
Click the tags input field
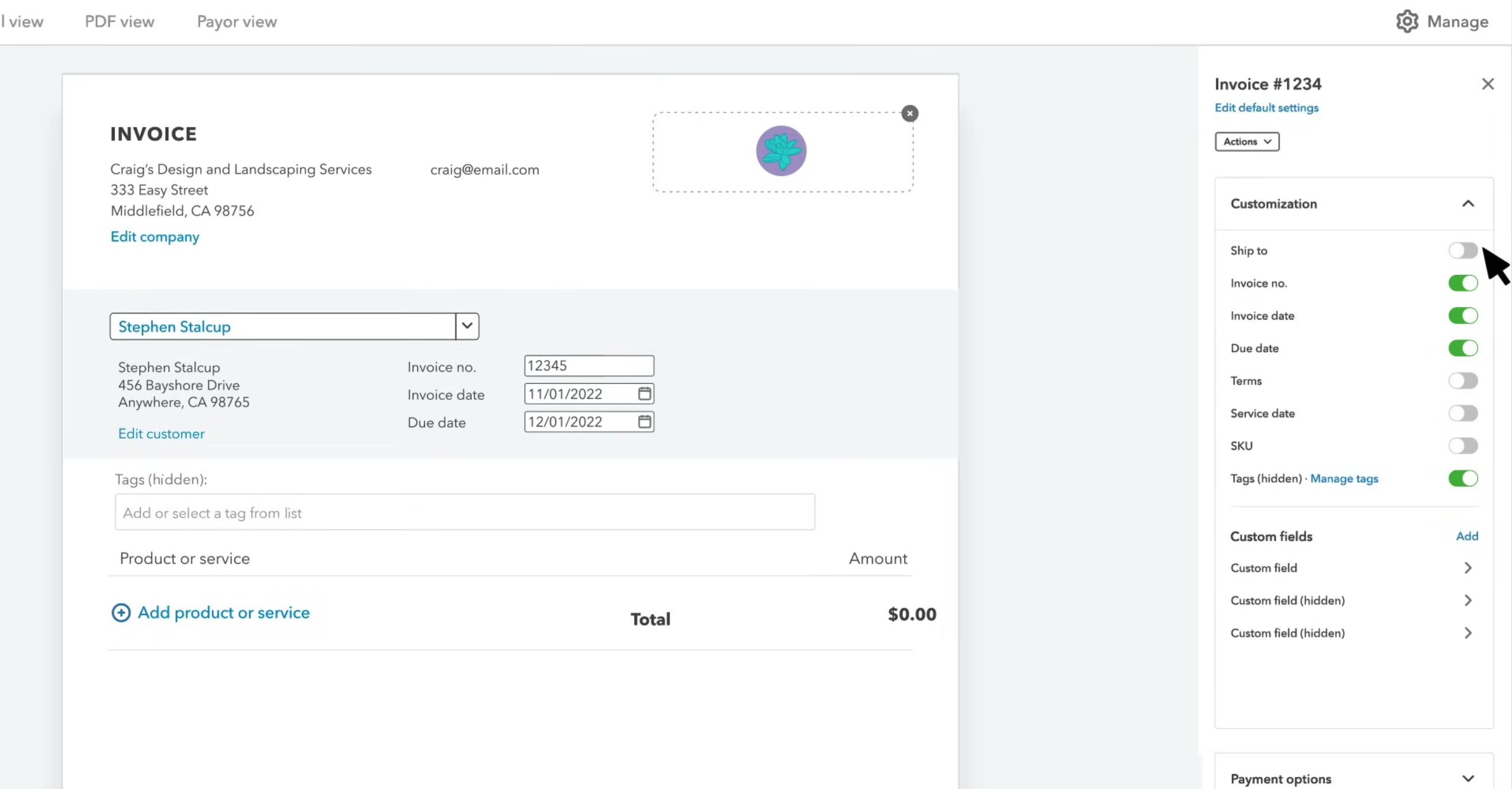coord(465,512)
